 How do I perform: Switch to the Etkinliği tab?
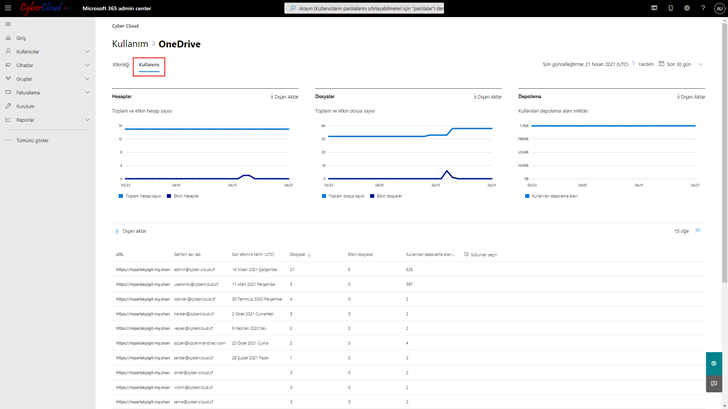pos(121,65)
